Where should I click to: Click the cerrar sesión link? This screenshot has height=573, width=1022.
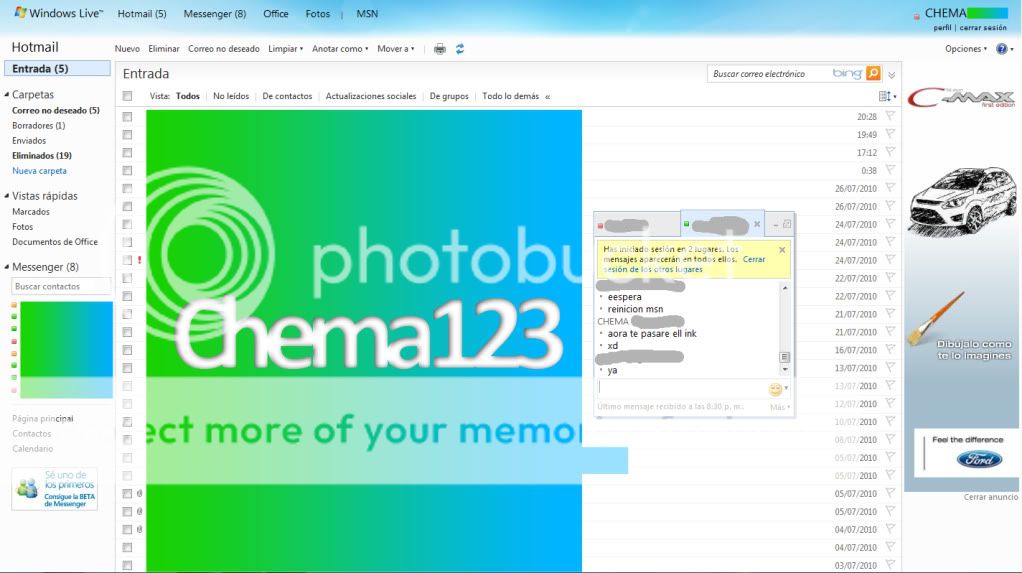coord(983,28)
